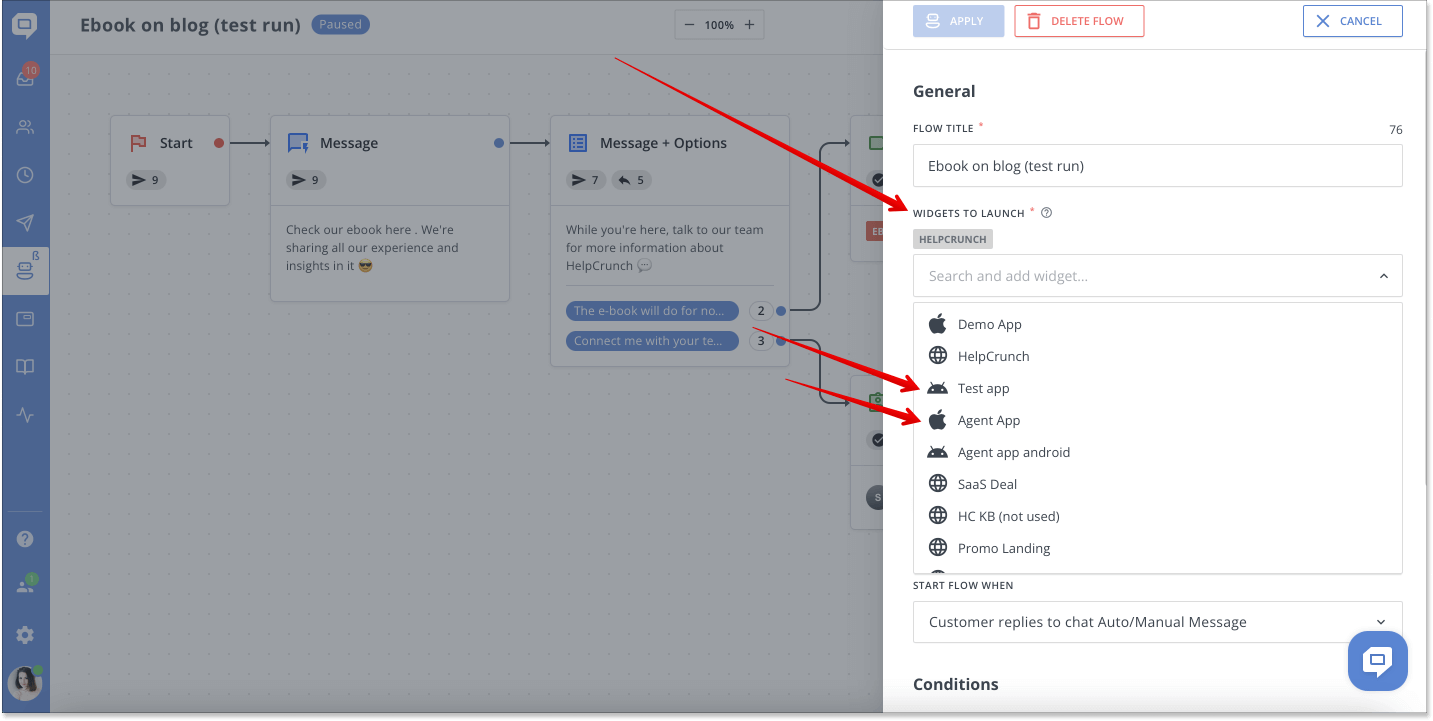The width and height of the screenshot is (1433, 721).
Task: Click "The e-book will do for no..." option
Action: click(652, 311)
